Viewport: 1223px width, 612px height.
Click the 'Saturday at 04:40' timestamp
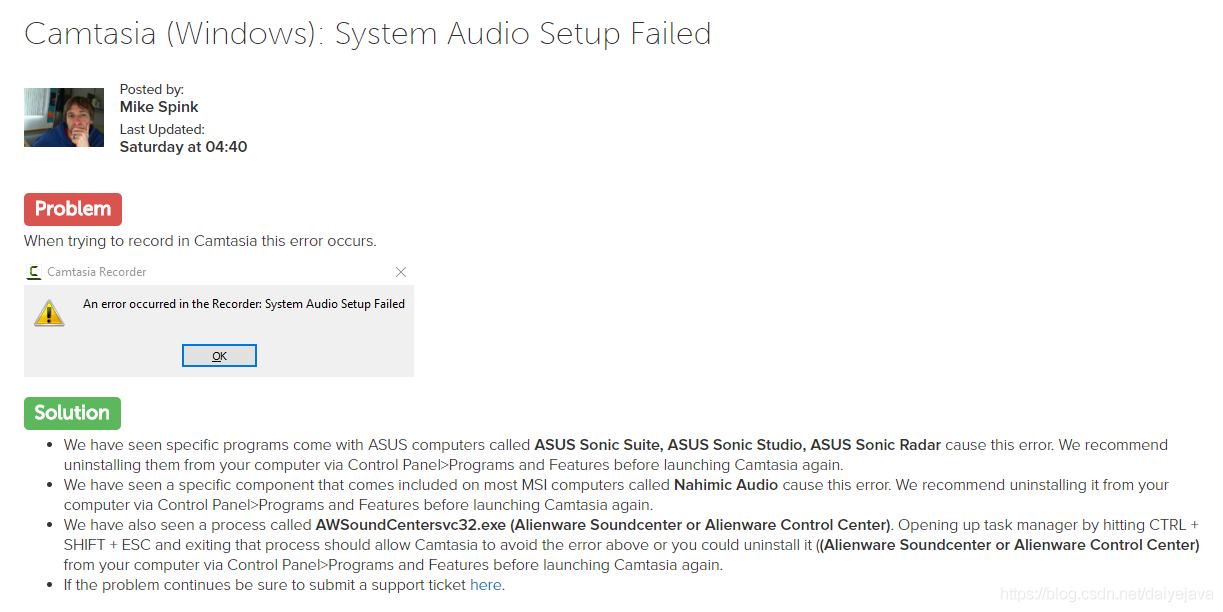(183, 147)
